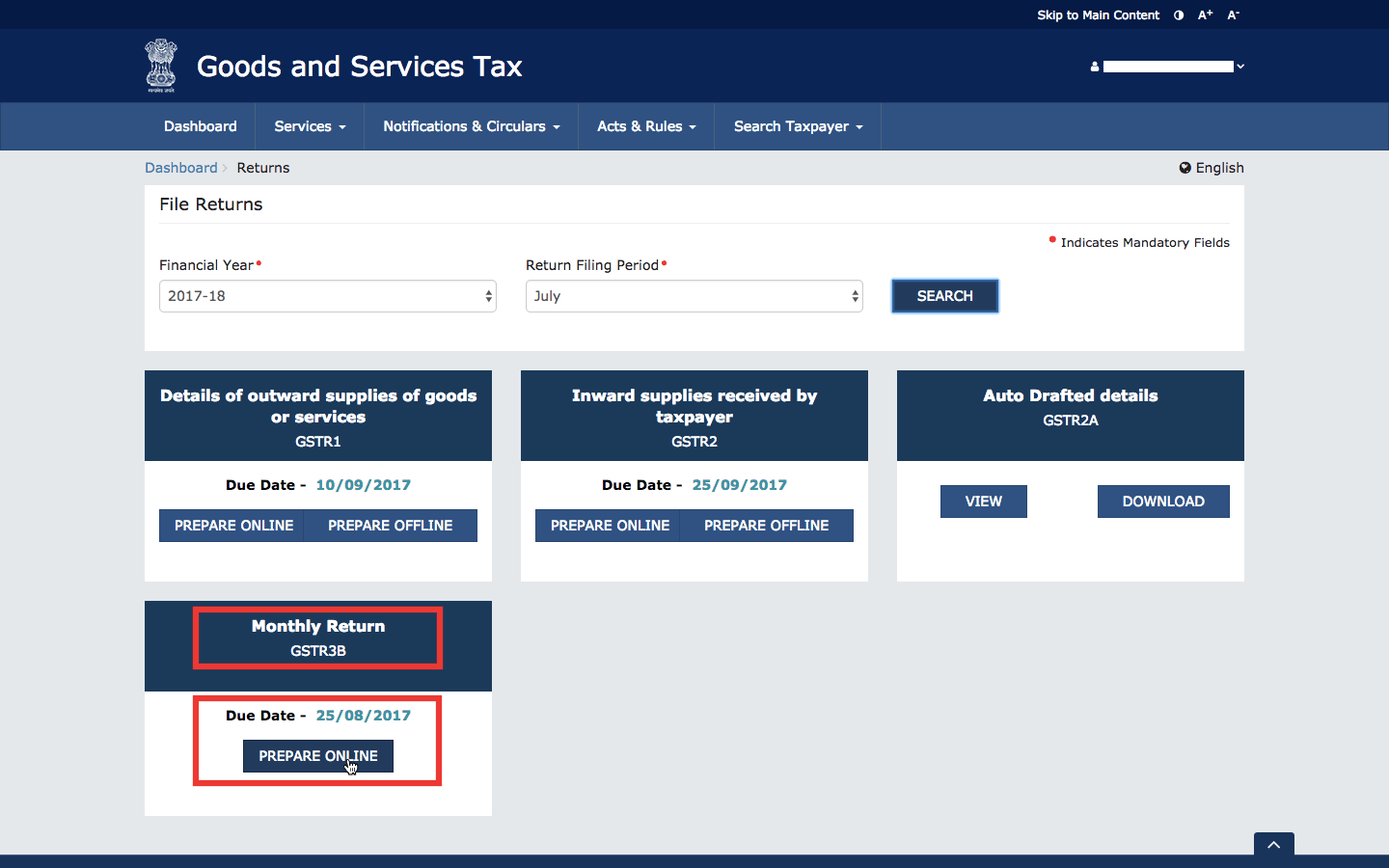Click the scroll-to-top arrow at bottom right

click(1273, 844)
